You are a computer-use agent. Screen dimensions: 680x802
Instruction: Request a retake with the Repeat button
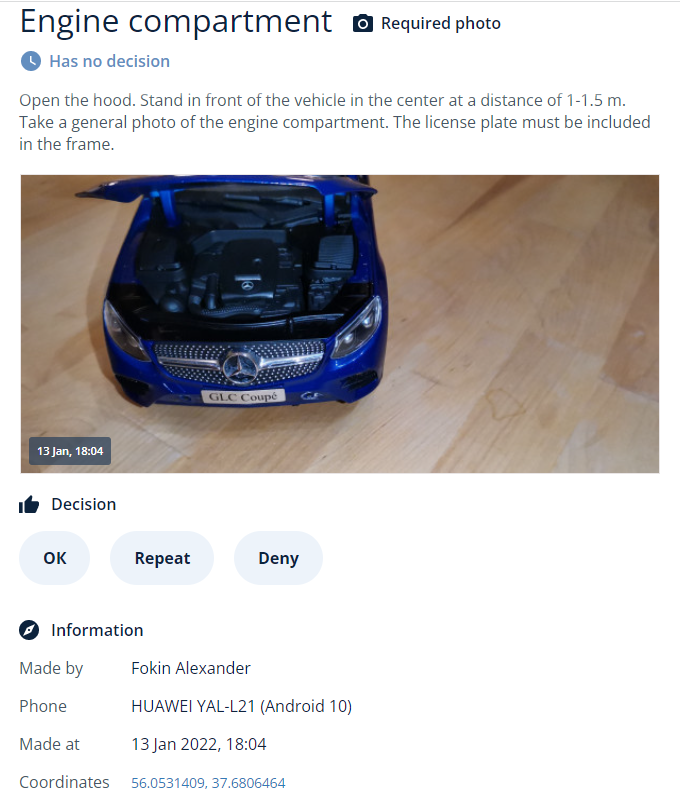tap(162, 558)
